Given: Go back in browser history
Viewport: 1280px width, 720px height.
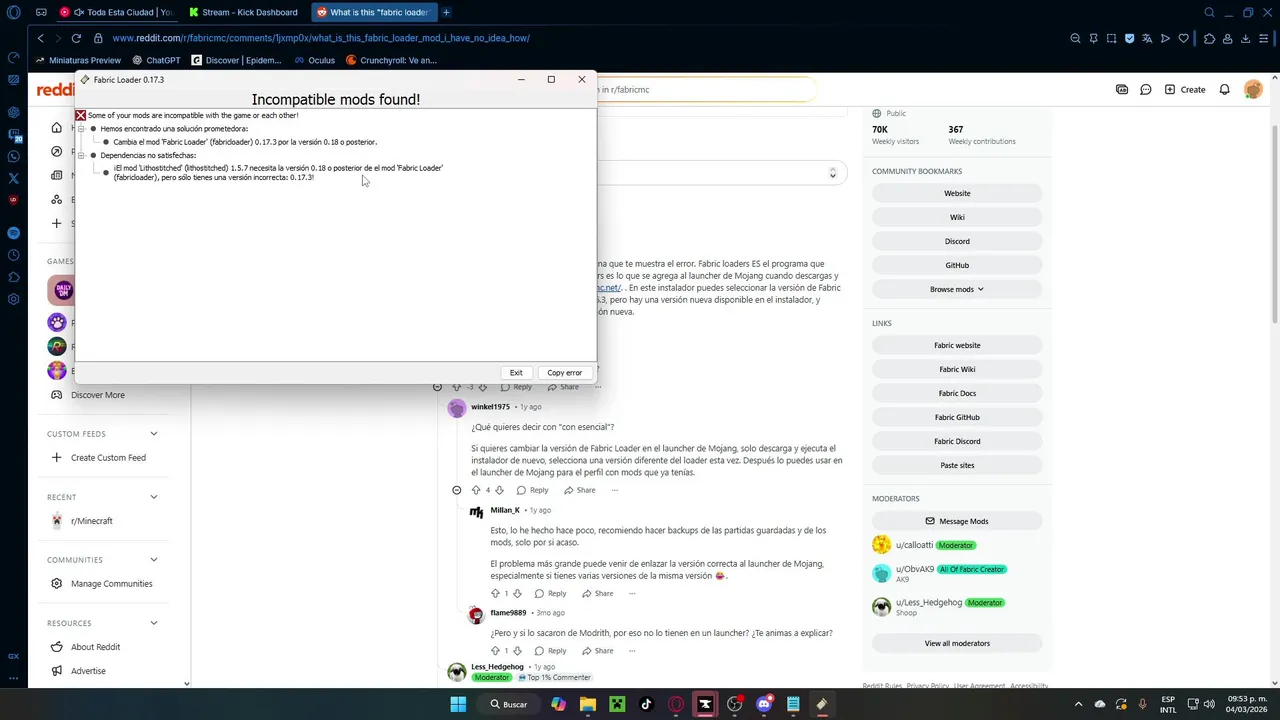Looking at the screenshot, I should [x=40, y=38].
